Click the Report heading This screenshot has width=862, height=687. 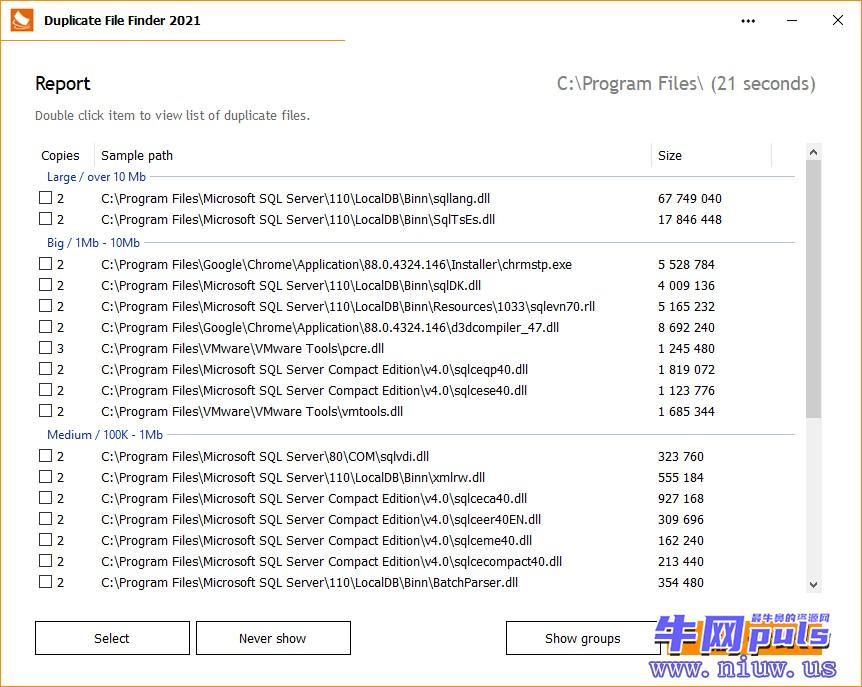pos(63,84)
